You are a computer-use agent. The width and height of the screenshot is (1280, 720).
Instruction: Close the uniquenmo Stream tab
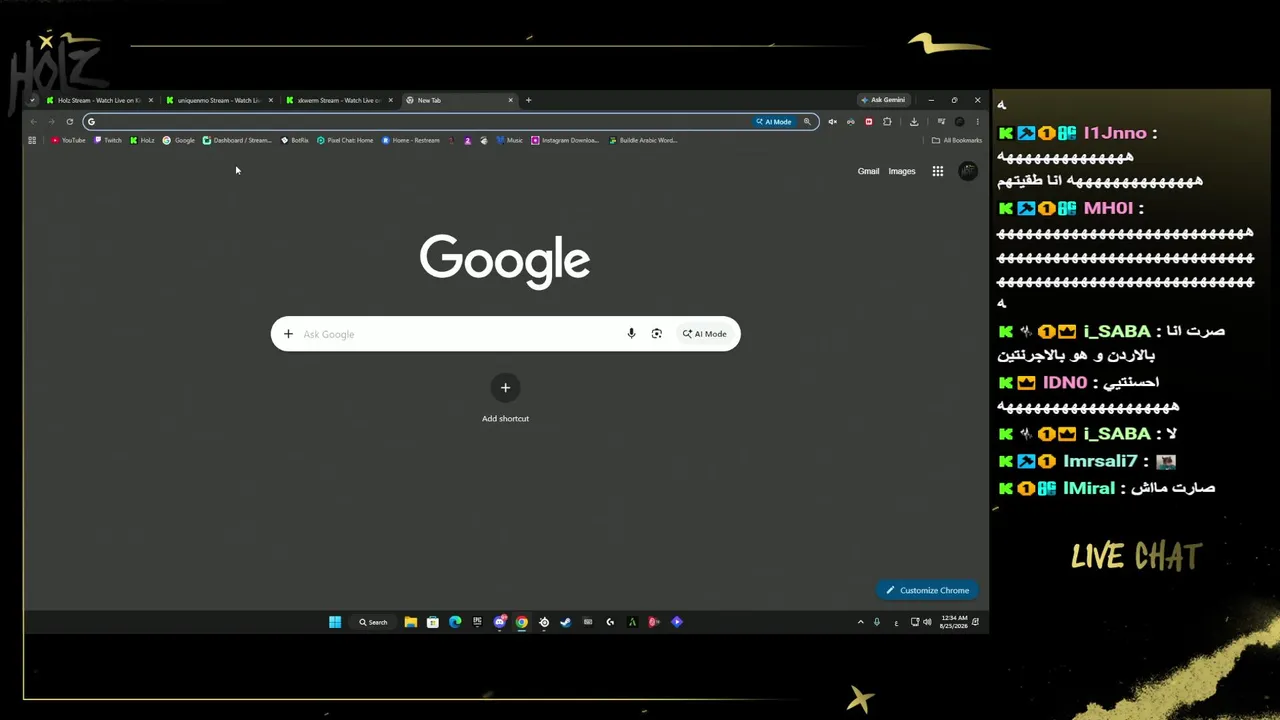click(x=271, y=100)
